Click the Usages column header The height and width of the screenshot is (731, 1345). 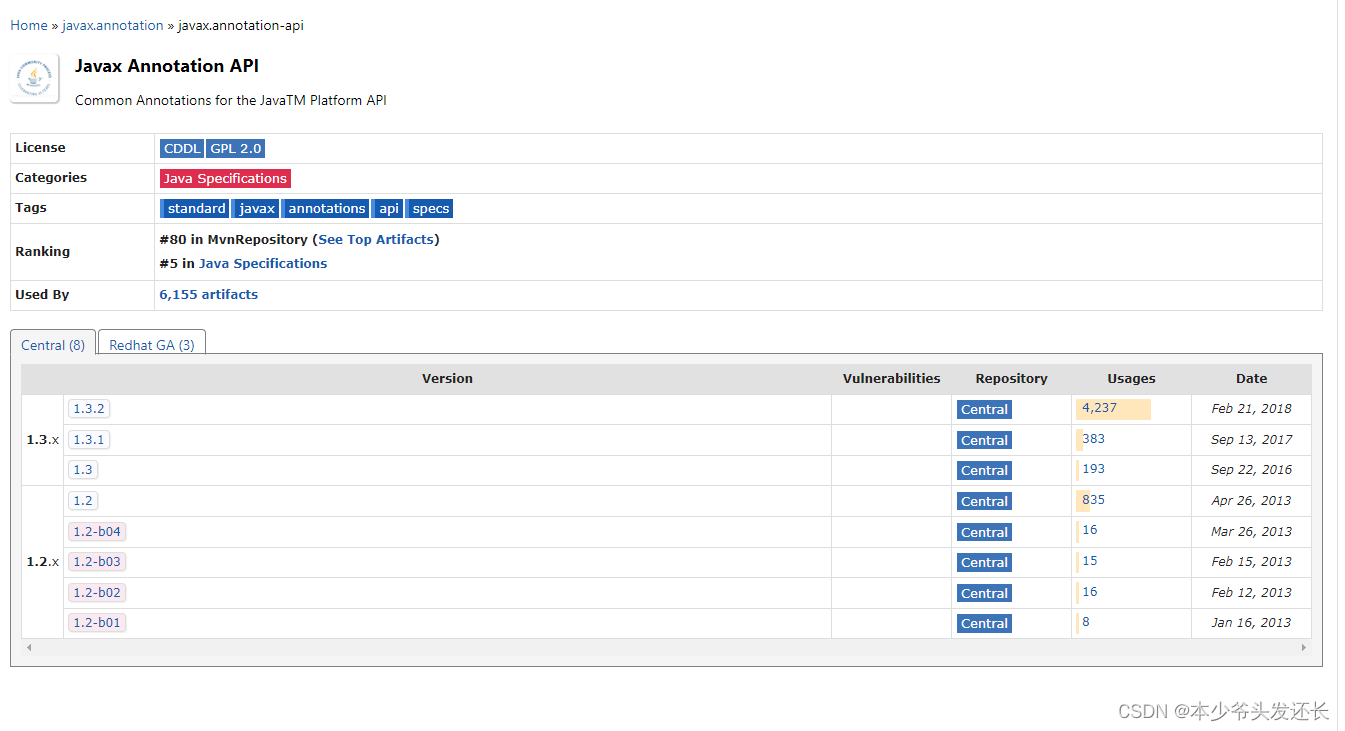click(x=1131, y=378)
